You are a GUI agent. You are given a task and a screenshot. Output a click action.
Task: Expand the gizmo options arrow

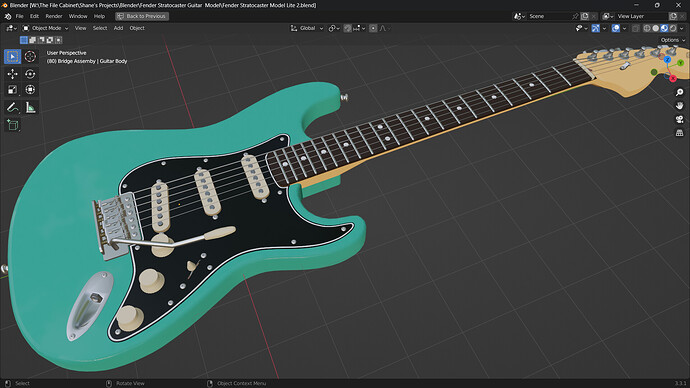click(x=604, y=28)
